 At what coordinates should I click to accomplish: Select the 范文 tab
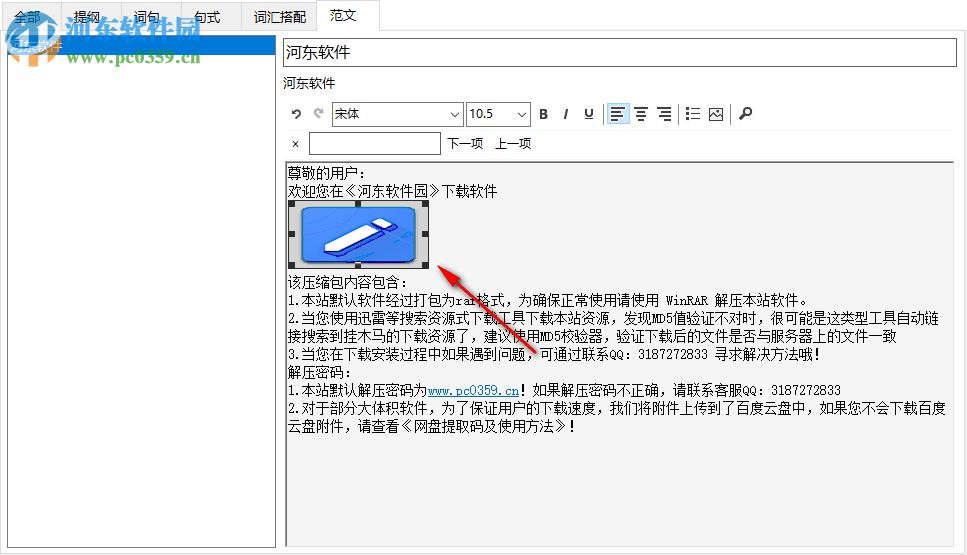tap(343, 15)
